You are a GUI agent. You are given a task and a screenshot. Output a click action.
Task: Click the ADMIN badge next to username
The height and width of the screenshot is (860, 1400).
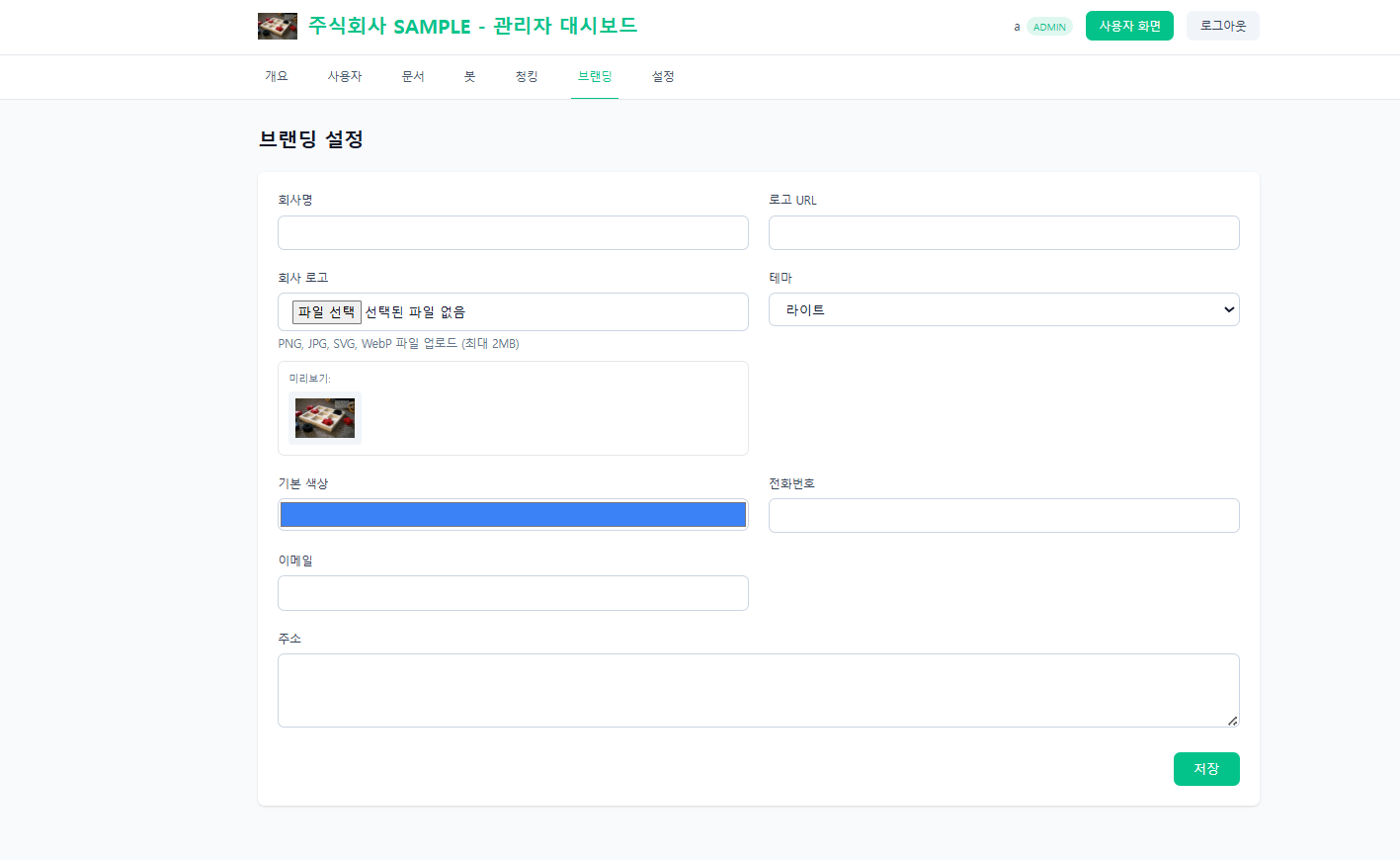(x=1049, y=27)
